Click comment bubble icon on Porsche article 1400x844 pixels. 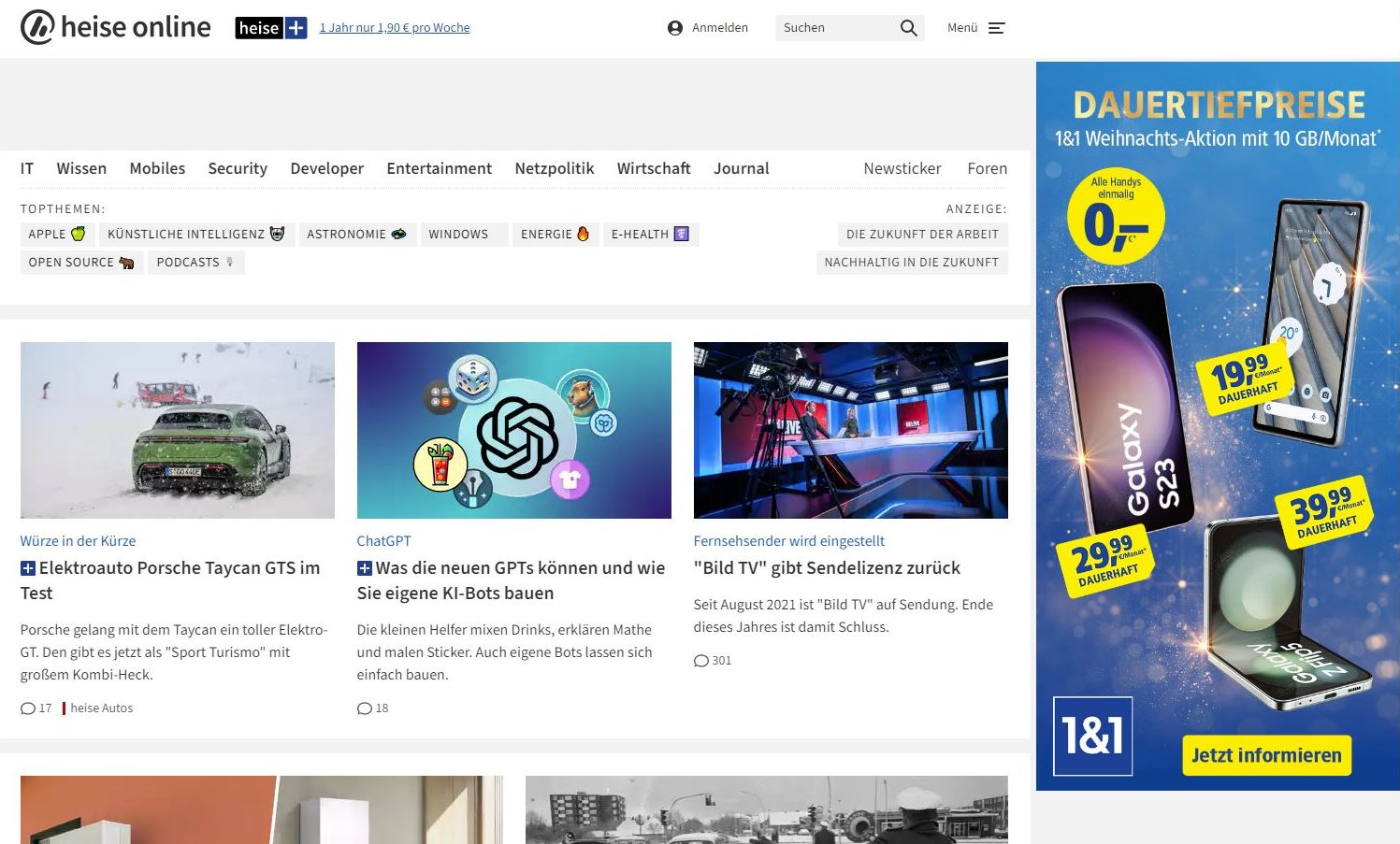[x=28, y=708]
